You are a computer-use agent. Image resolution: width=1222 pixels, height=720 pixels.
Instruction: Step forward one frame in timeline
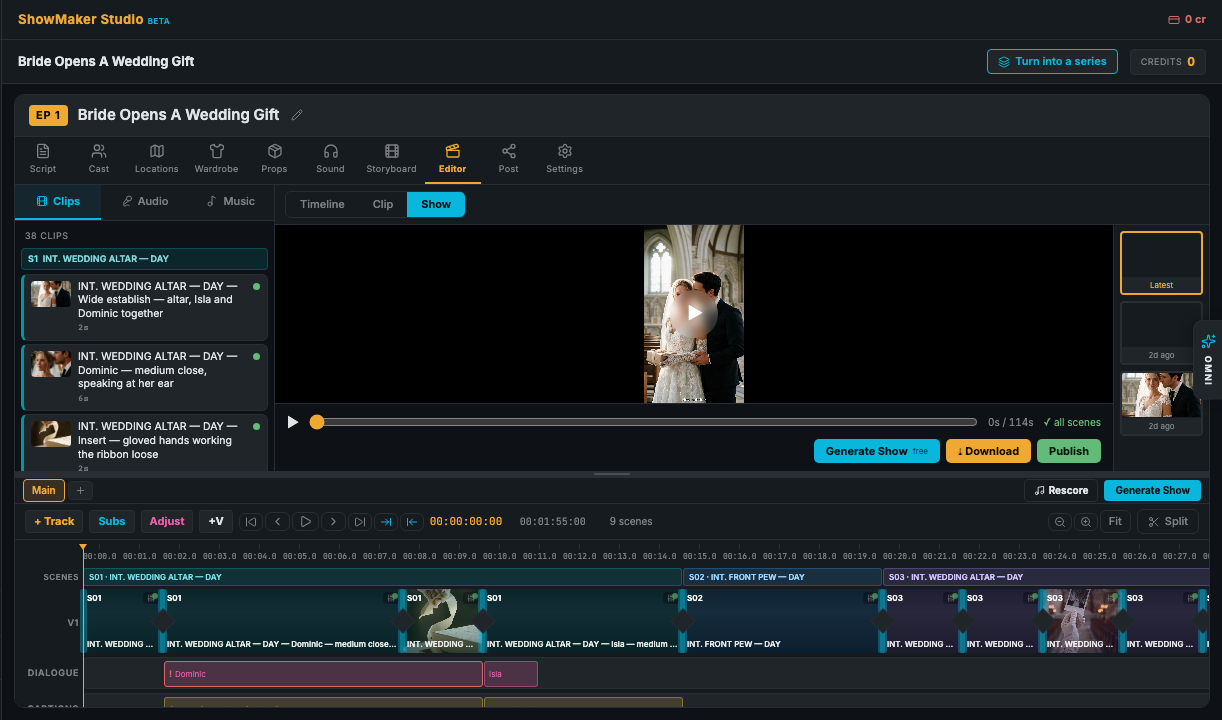click(x=333, y=521)
